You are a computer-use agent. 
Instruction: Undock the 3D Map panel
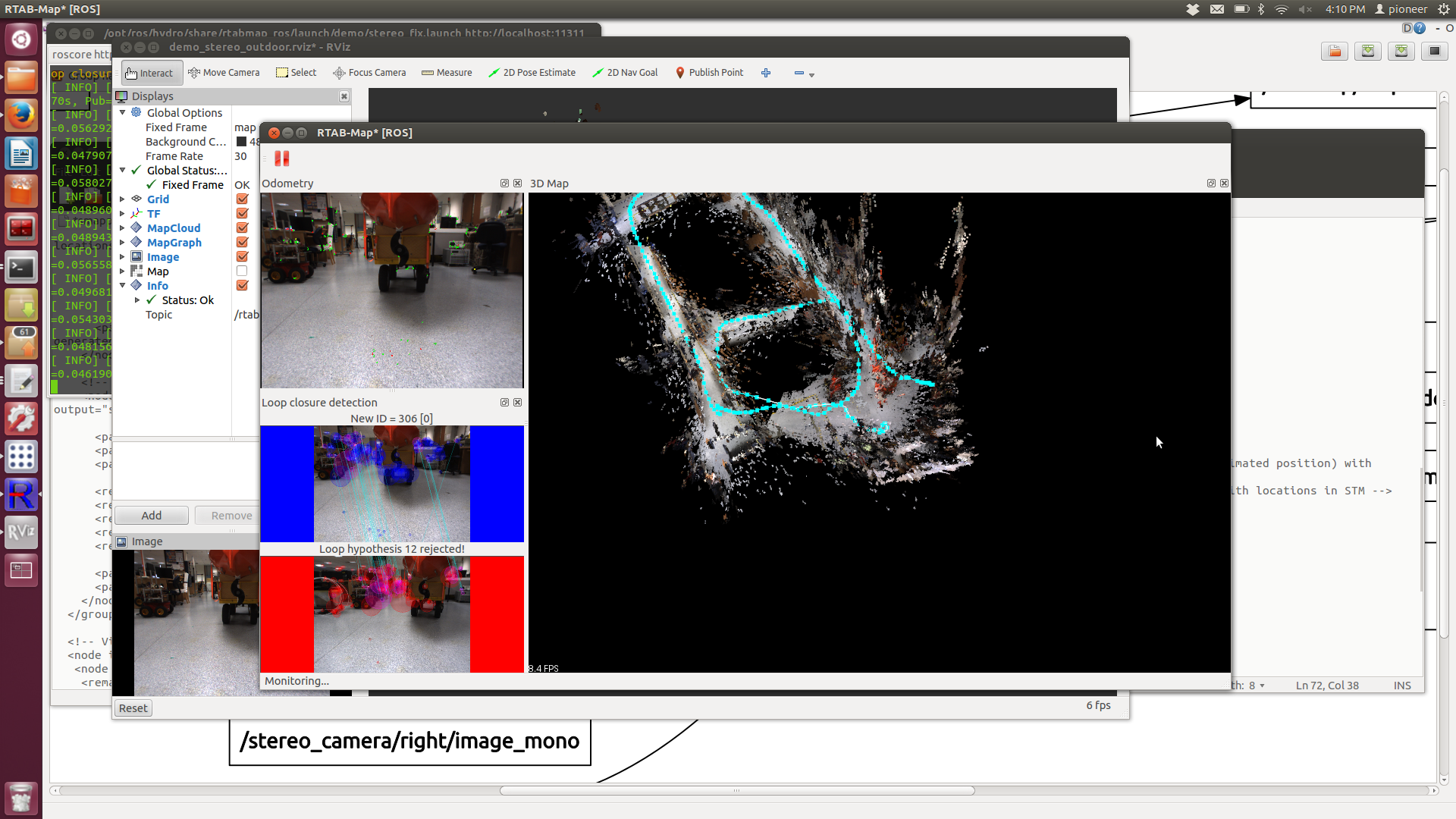[1211, 184]
